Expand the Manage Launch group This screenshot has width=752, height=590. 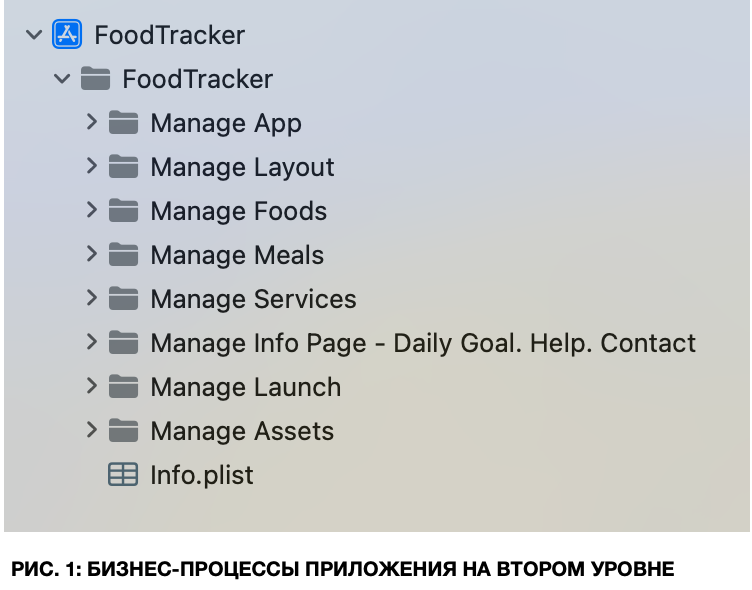point(91,386)
